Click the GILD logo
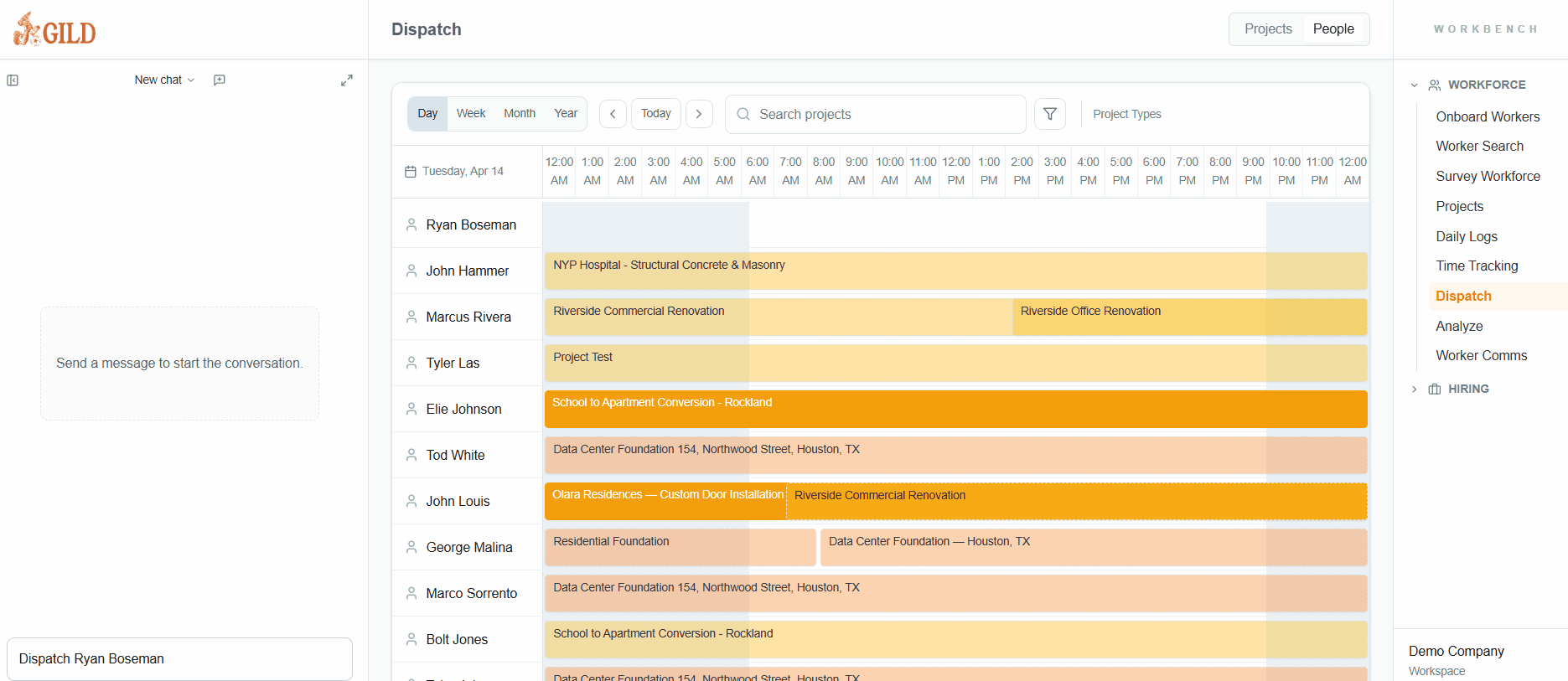 click(54, 30)
